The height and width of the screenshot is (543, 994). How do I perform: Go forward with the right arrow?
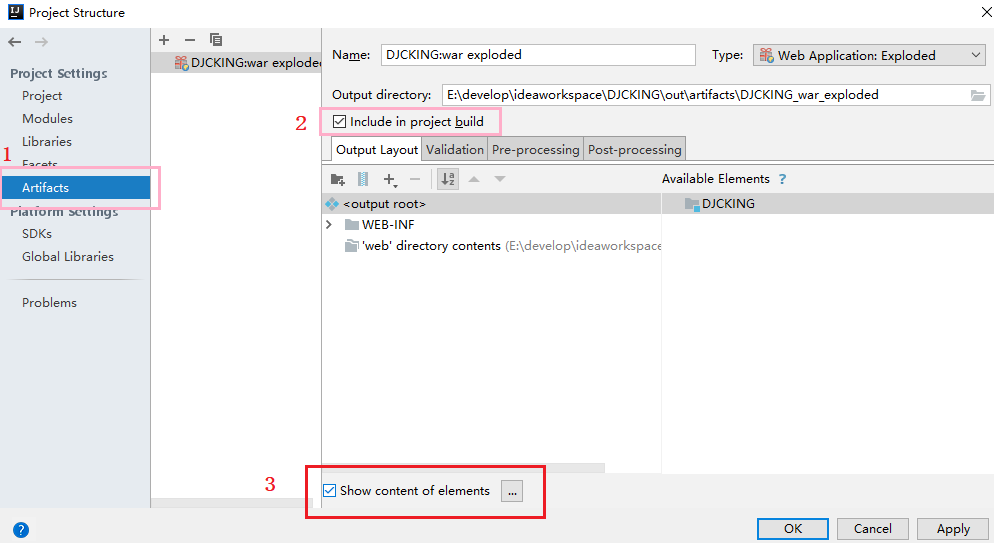click(x=41, y=42)
